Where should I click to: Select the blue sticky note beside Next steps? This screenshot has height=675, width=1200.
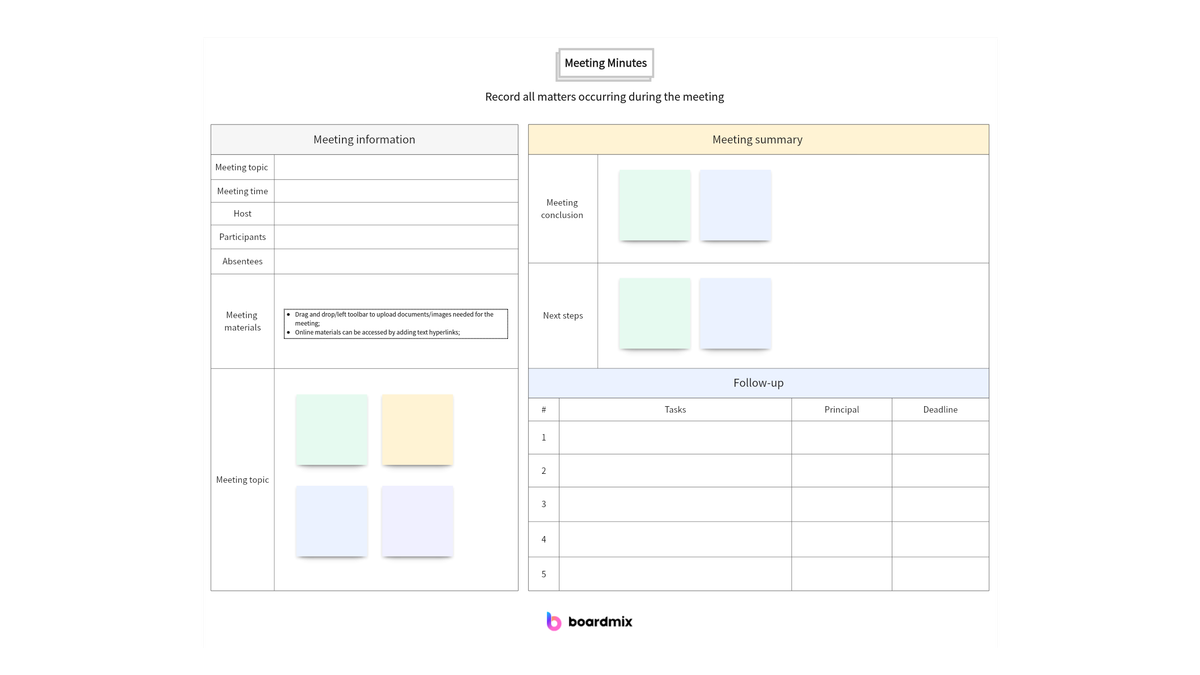point(735,314)
